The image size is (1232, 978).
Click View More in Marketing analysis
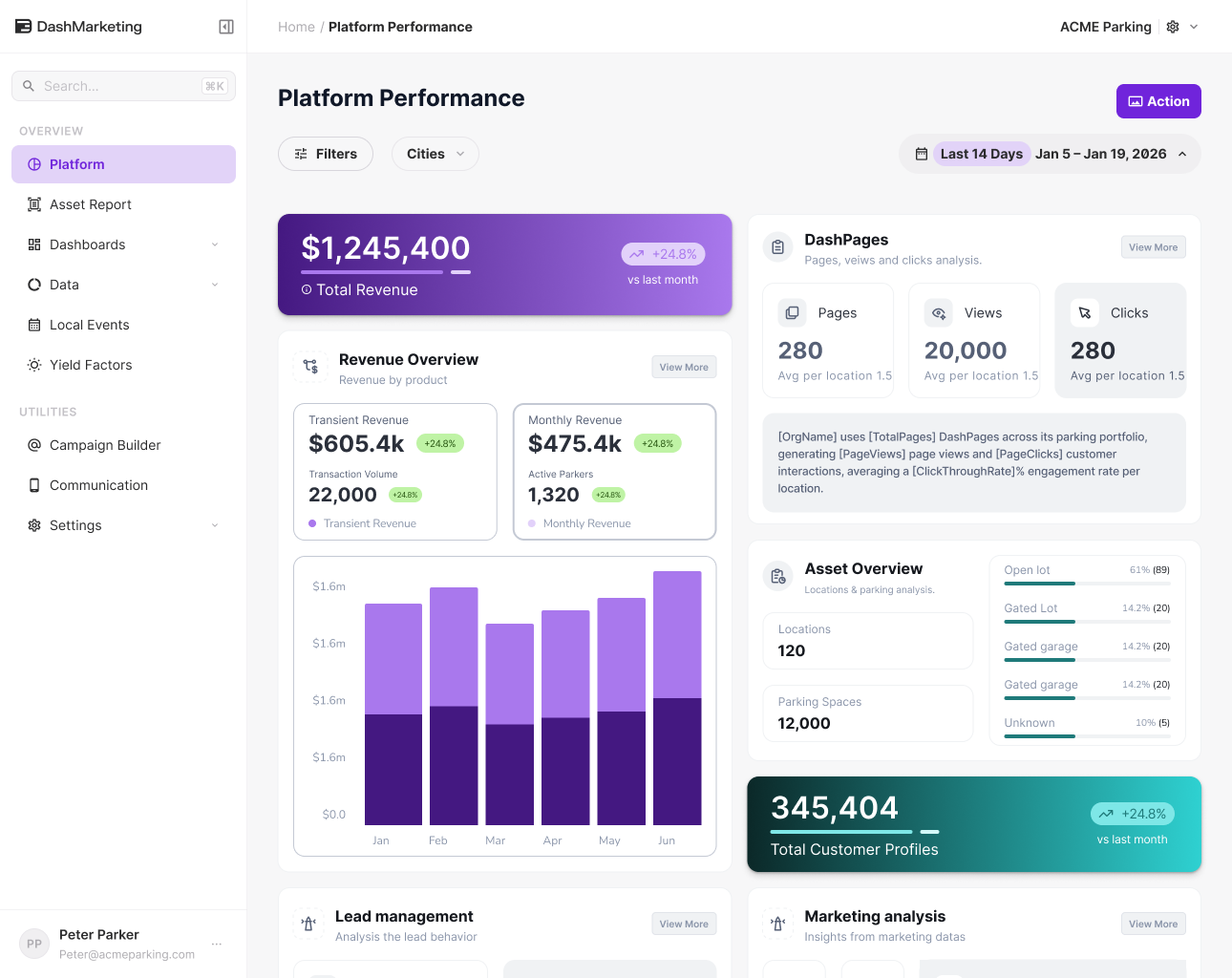coord(1154,924)
